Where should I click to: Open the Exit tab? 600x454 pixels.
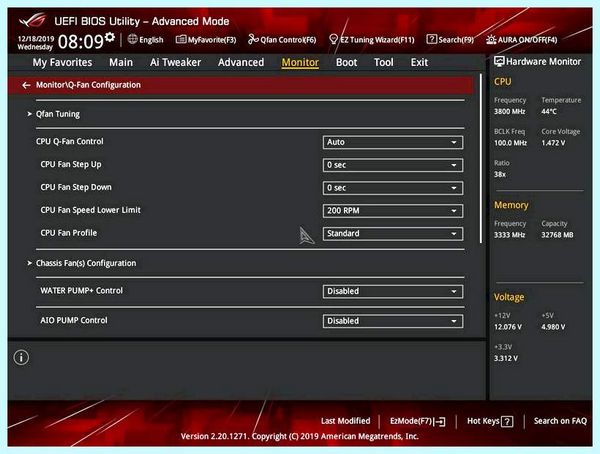click(x=419, y=62)
